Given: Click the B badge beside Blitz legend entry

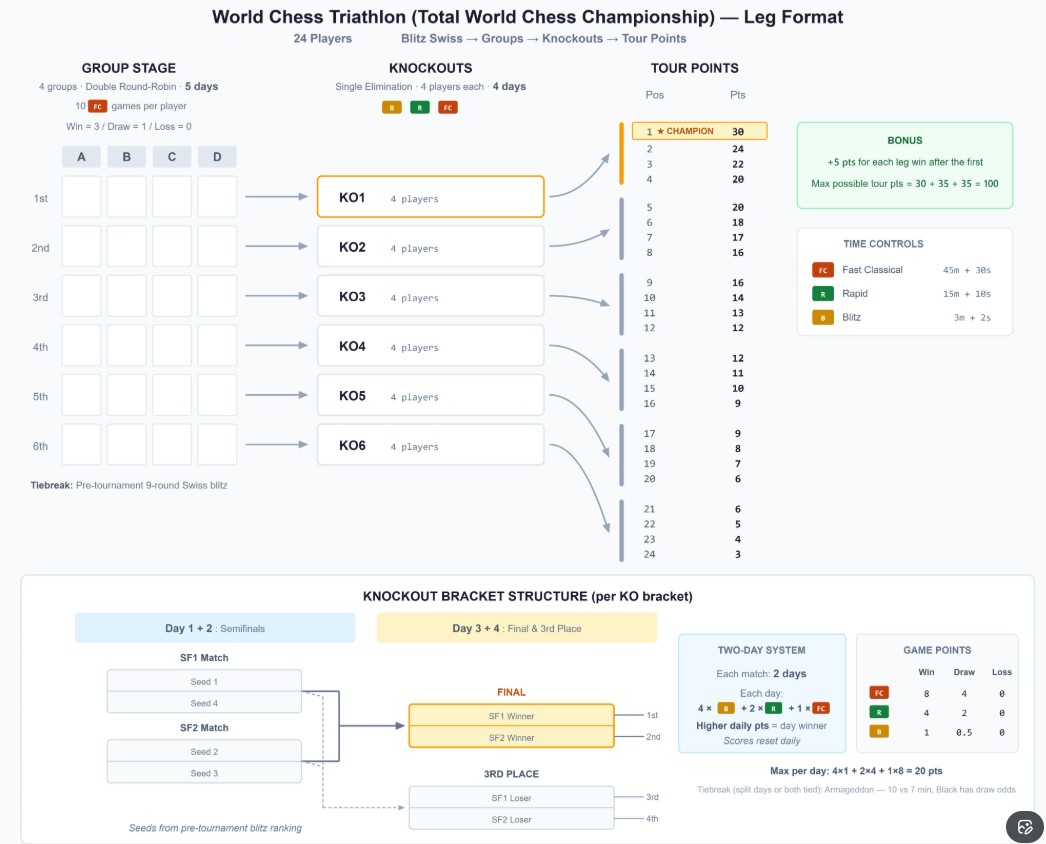Looking at the screenshot, I should tap(822, 318).
